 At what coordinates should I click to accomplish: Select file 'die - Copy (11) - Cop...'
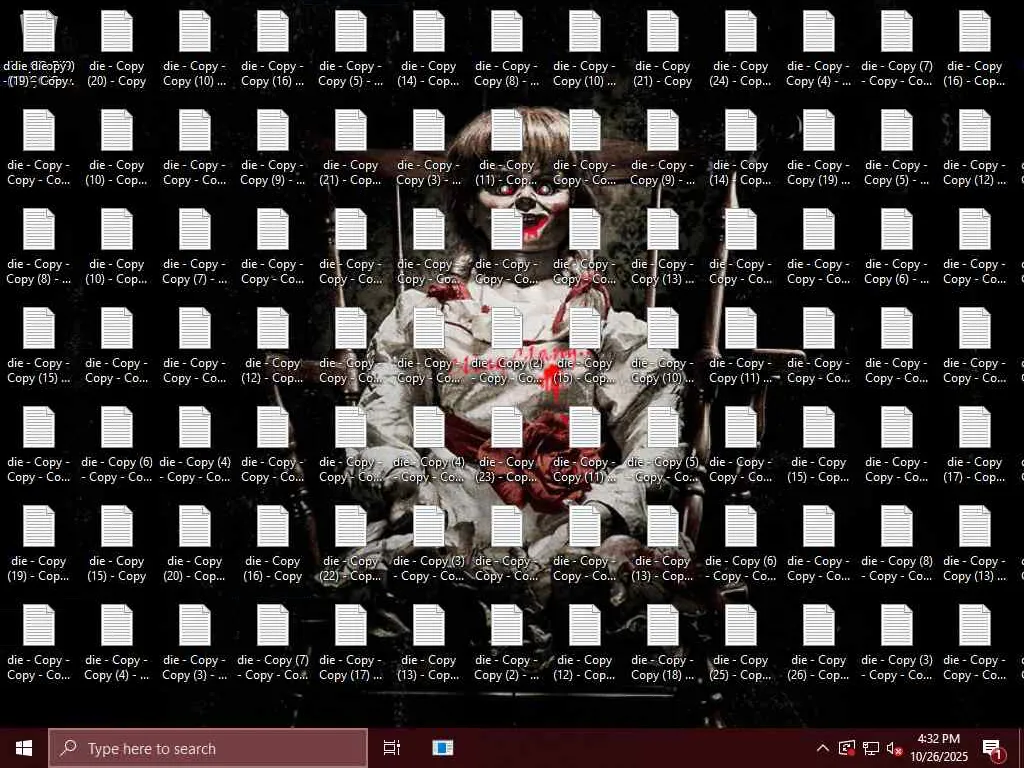pyautogui.click(x=507, y=149)
